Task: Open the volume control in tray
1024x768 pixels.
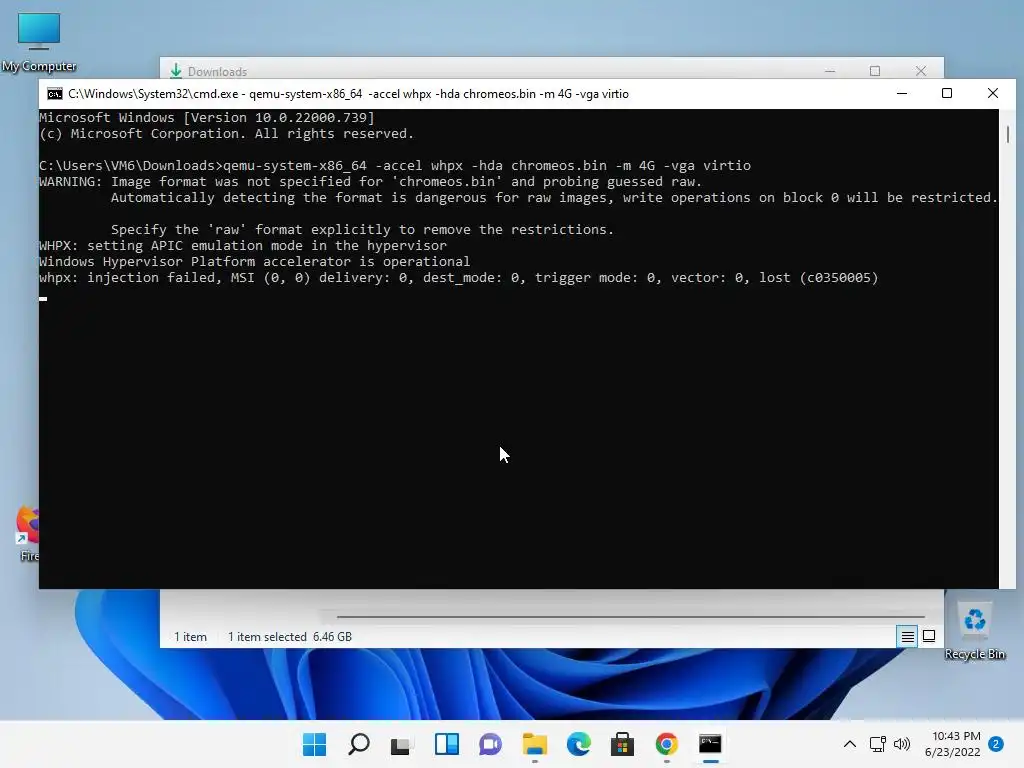Action: pyautogui.click(x=902, y=744)
